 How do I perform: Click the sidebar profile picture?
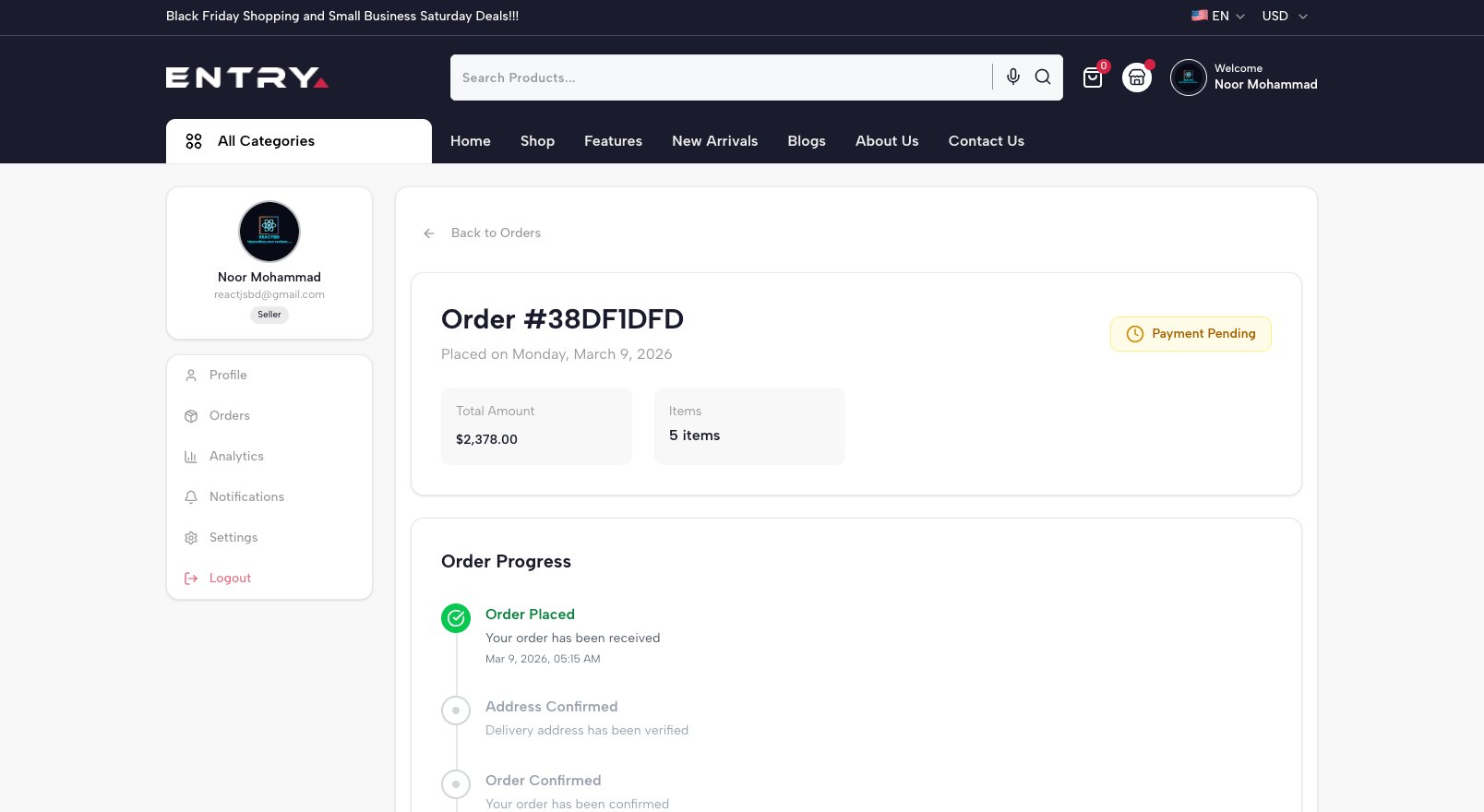coord(269,232)
